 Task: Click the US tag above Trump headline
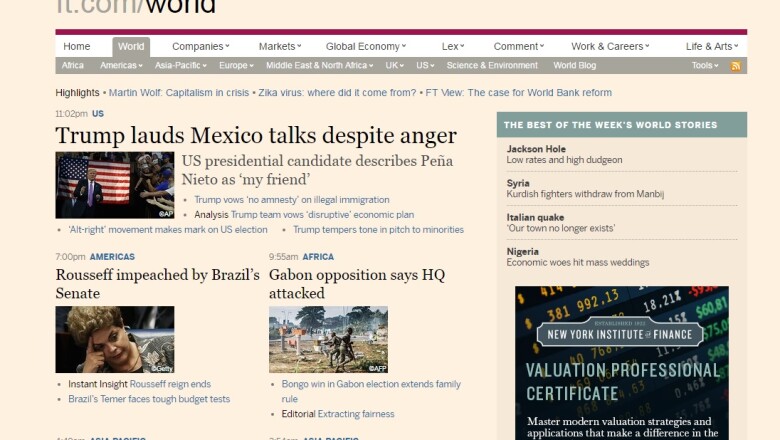click(x=98, y=113)
